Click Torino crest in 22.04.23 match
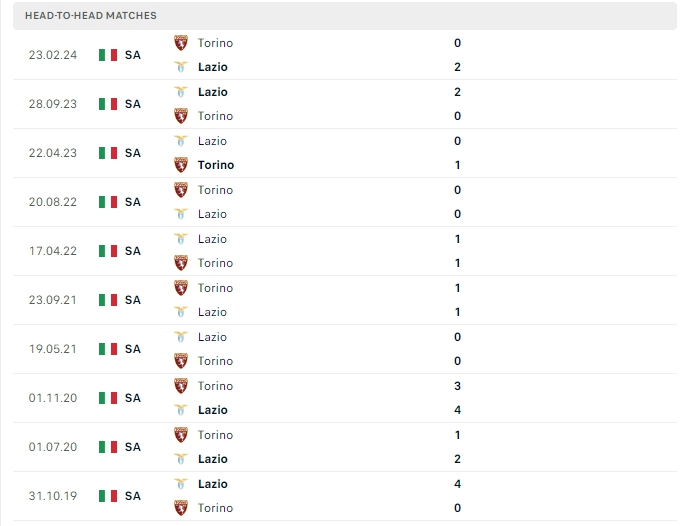The image size is (688, 526). (181, 165)
